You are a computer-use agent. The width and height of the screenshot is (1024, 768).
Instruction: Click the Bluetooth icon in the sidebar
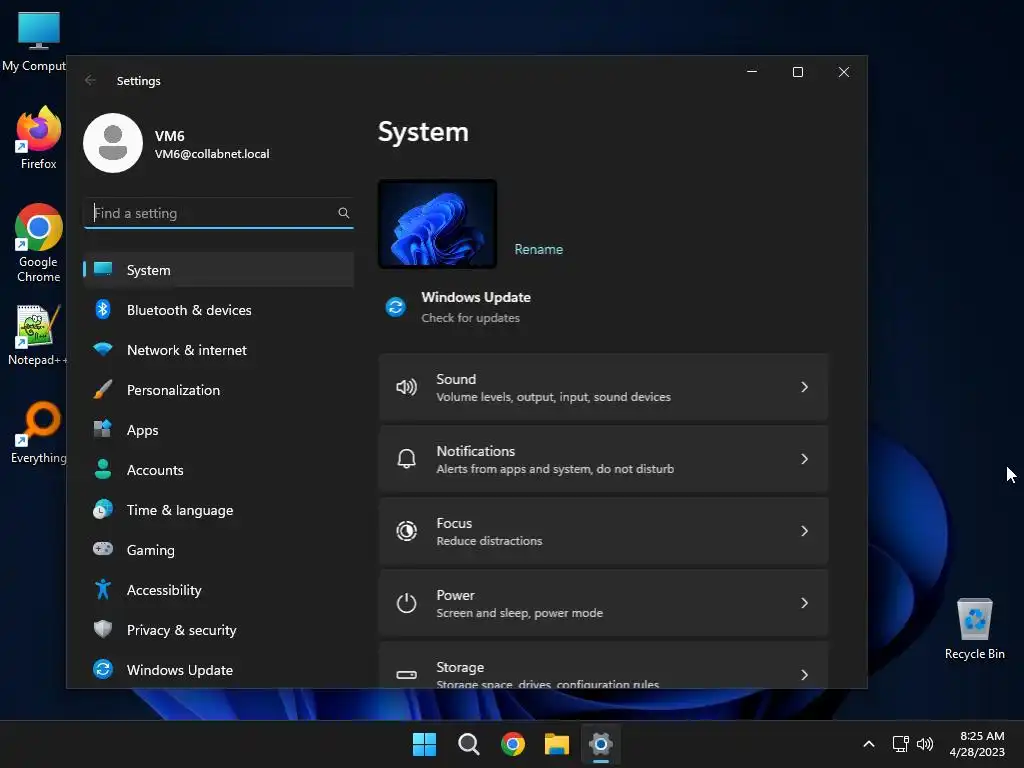[103, 309]
